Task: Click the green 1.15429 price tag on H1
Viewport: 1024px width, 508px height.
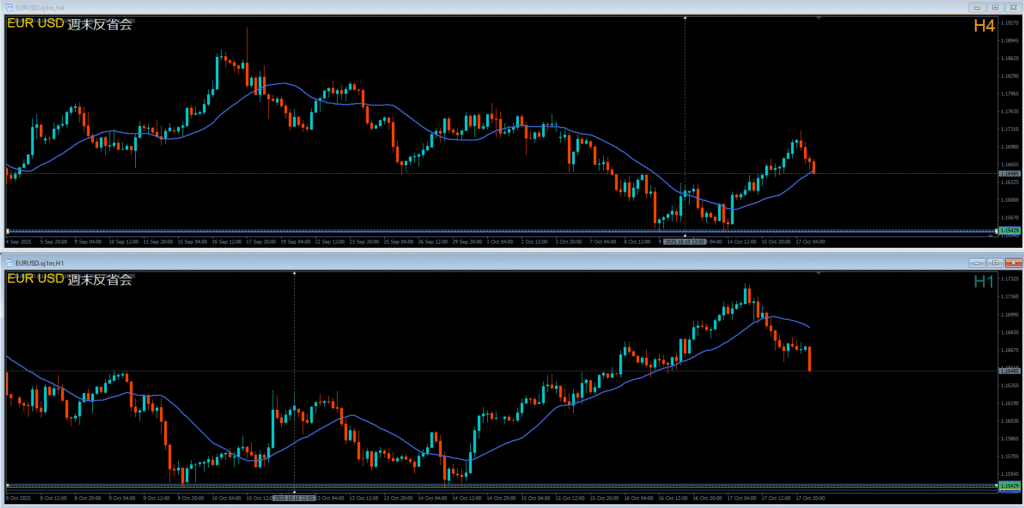Action: [1009, 485]
